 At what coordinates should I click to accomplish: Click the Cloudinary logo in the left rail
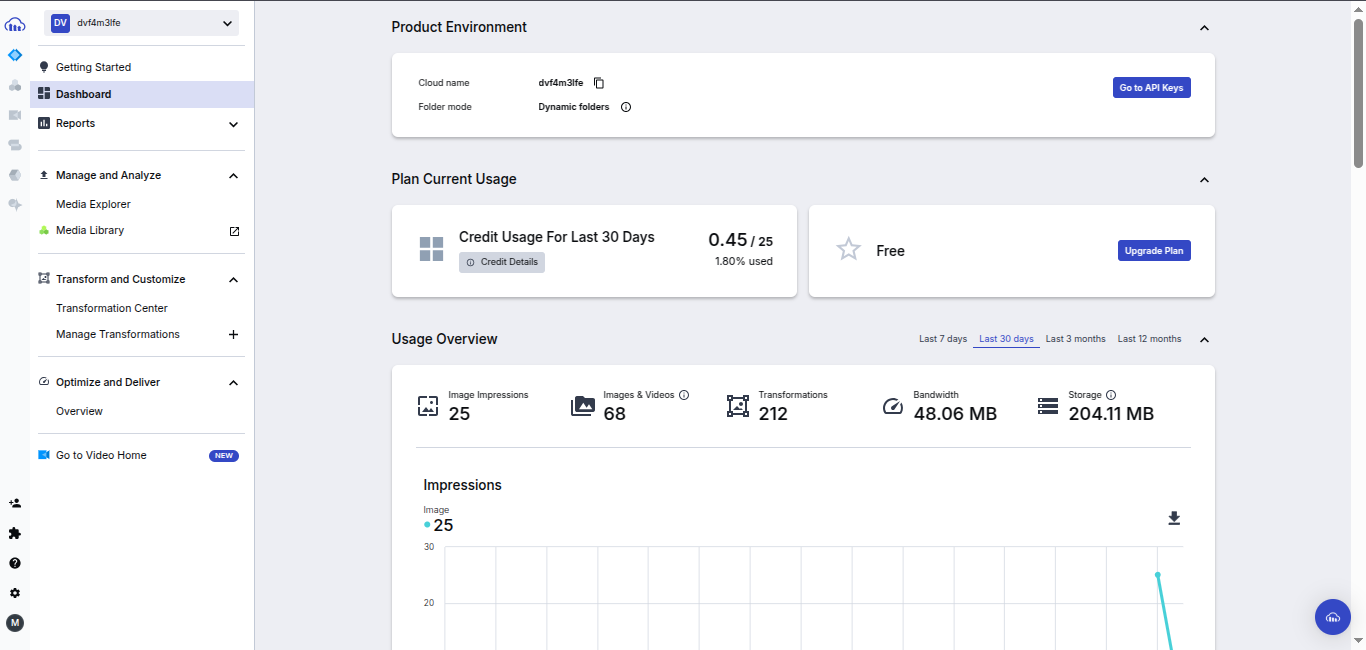point(15,23)
